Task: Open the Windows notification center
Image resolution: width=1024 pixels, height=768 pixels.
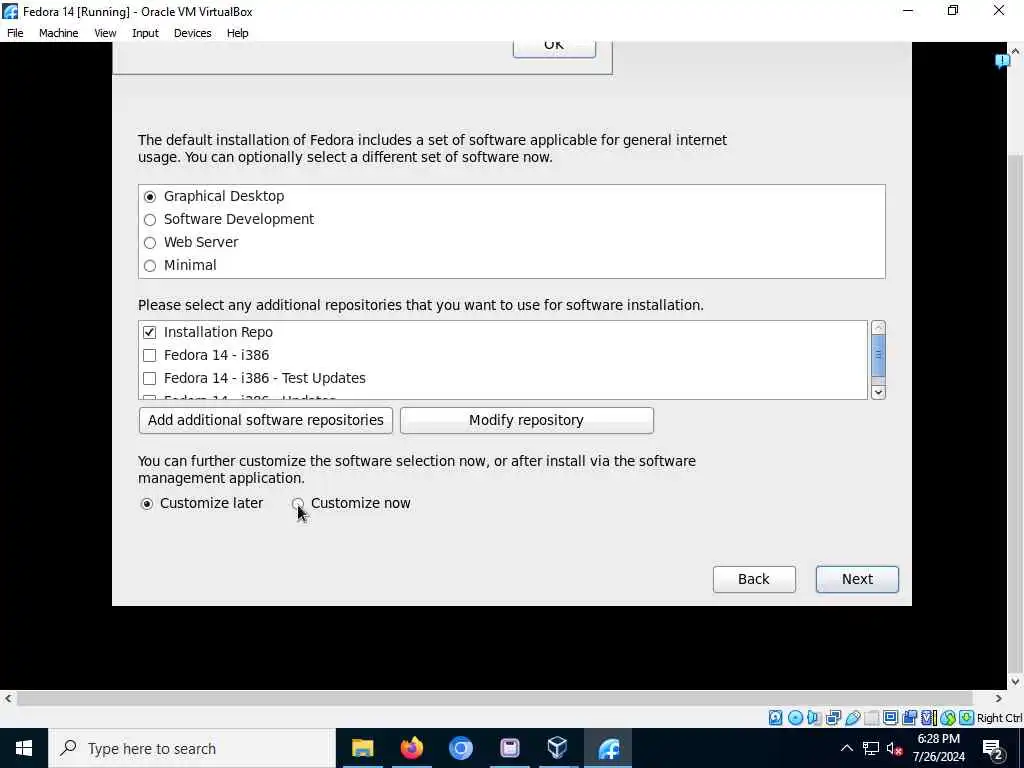Action: coord(993,748)
